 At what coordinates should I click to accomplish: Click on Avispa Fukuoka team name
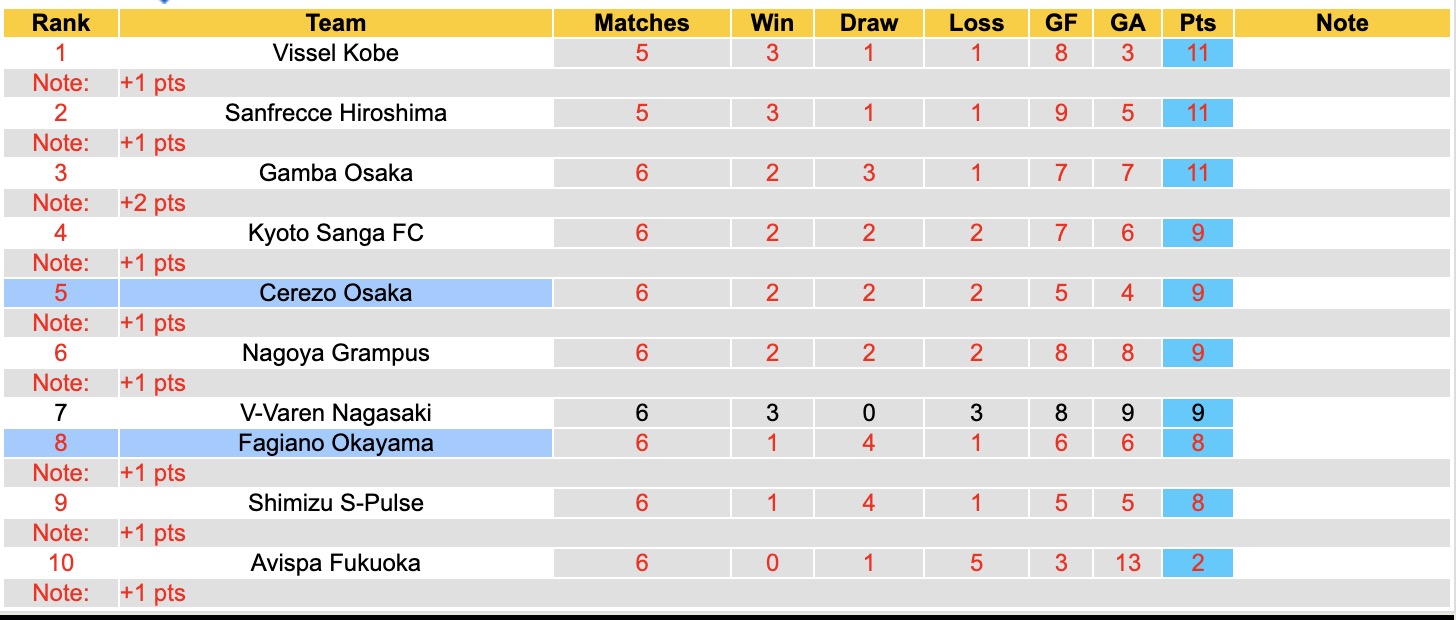pos(335,563)
